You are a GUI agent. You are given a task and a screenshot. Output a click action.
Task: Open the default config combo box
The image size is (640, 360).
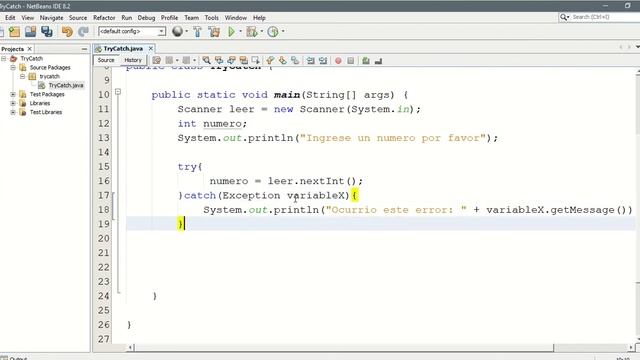point(132,31)
